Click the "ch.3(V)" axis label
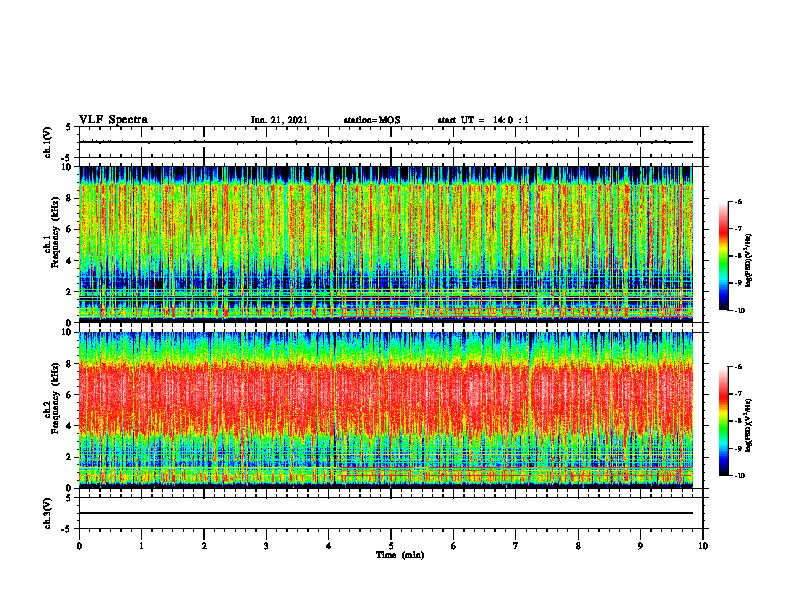The height and width of the screenshot is (612, 792). [48, 513]
